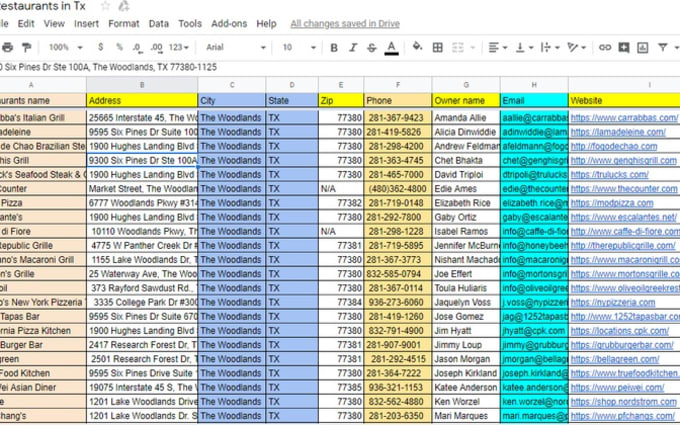
Task: Click 'All changes saved in Drive' link
Action: [345, 24]
